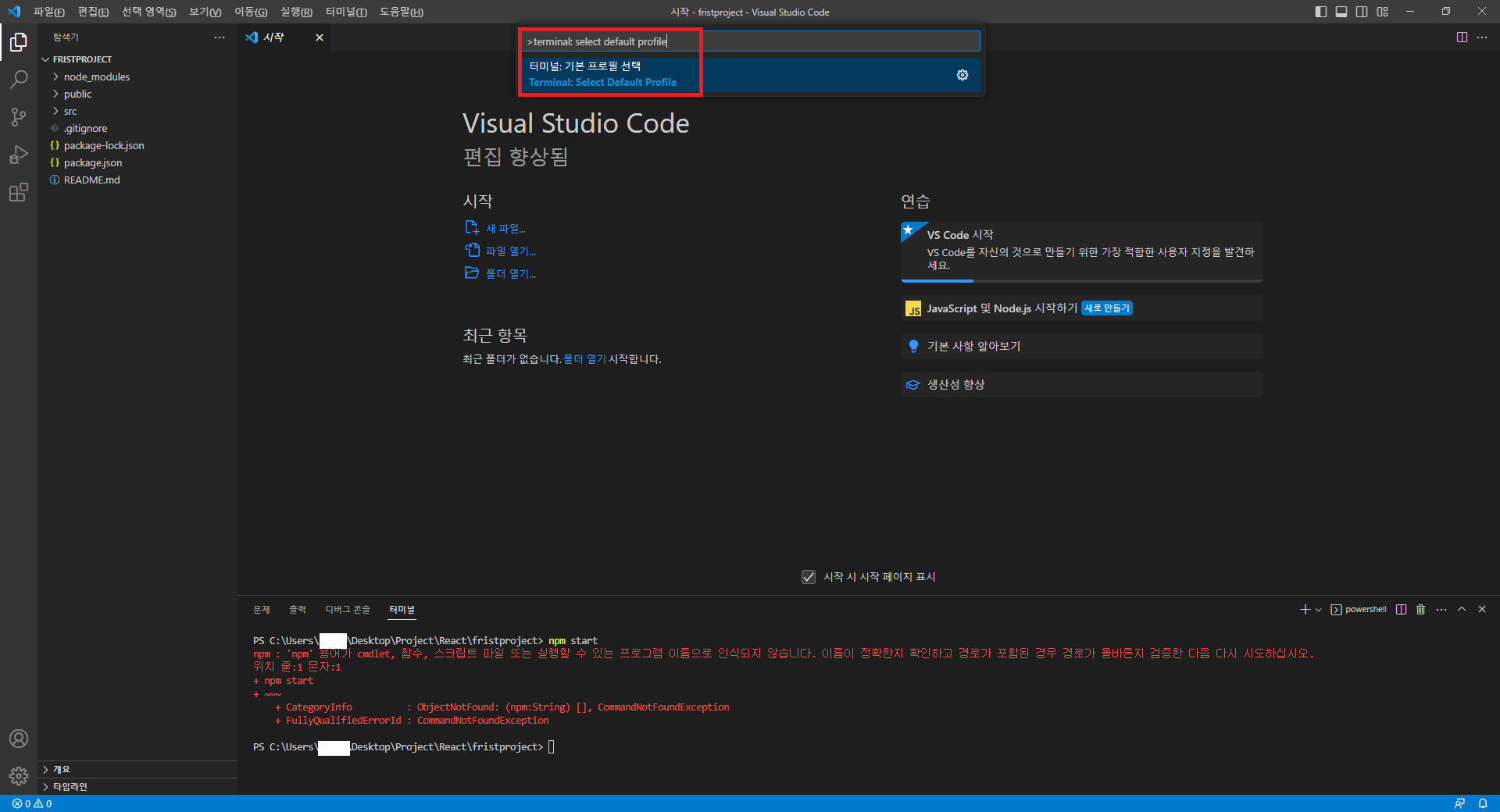The width and height of the screenshot is (1500, 812).
Task: Expand the 개요 outline section
Action: [x=137, y=769]
